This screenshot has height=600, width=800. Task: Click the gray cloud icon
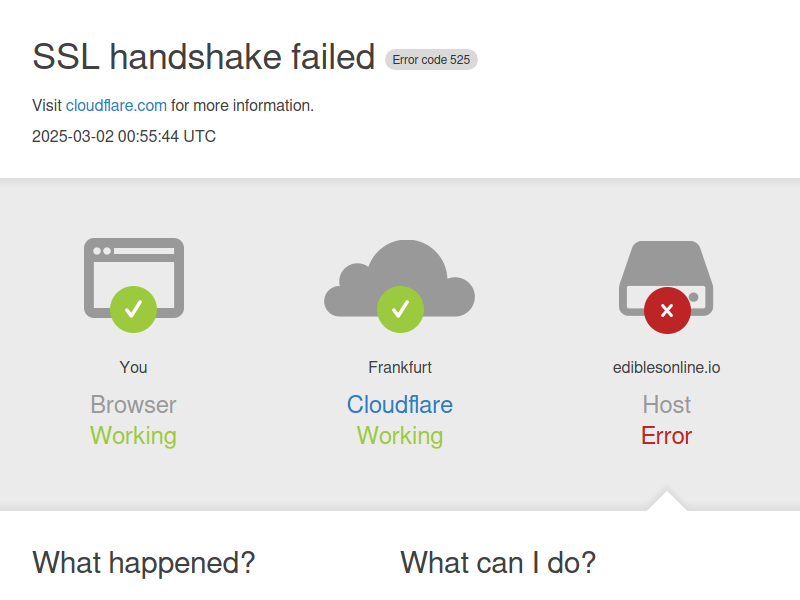click(x=399, y=278)
